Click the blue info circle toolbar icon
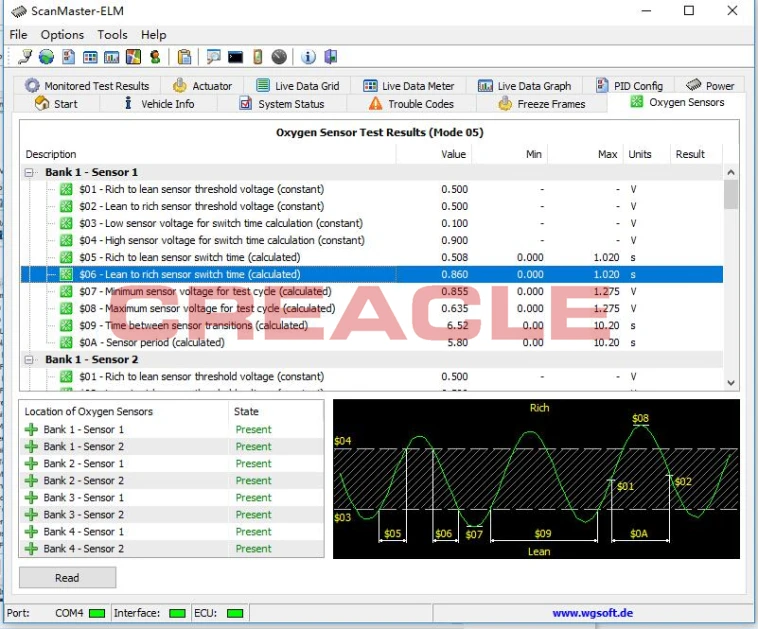 click(308, 57)
